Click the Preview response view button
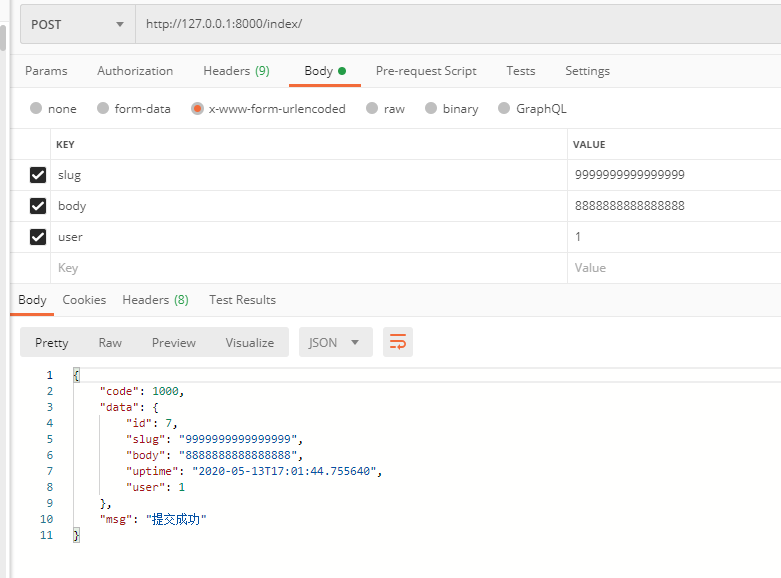 174,342
